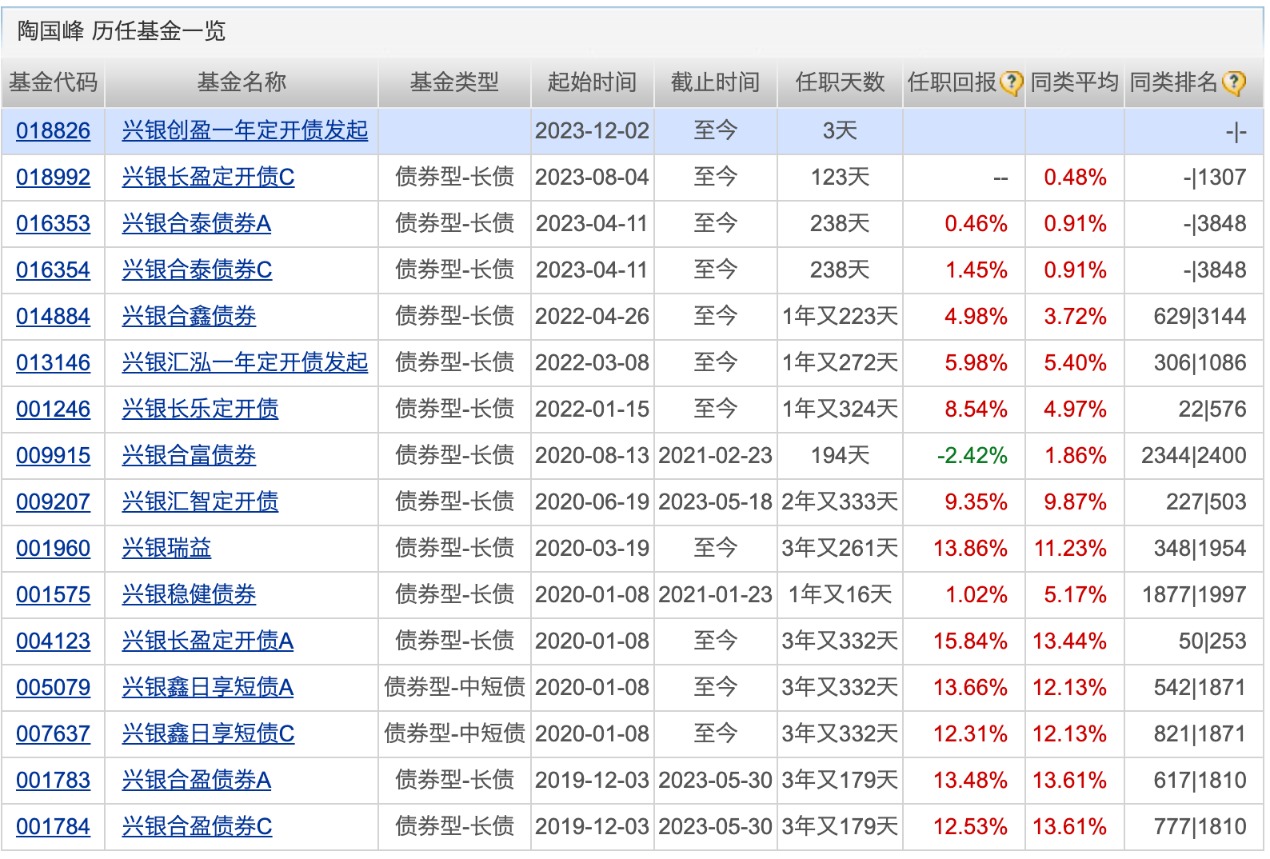Open the 兴银合泰债券C fund link

pos(196,270)
